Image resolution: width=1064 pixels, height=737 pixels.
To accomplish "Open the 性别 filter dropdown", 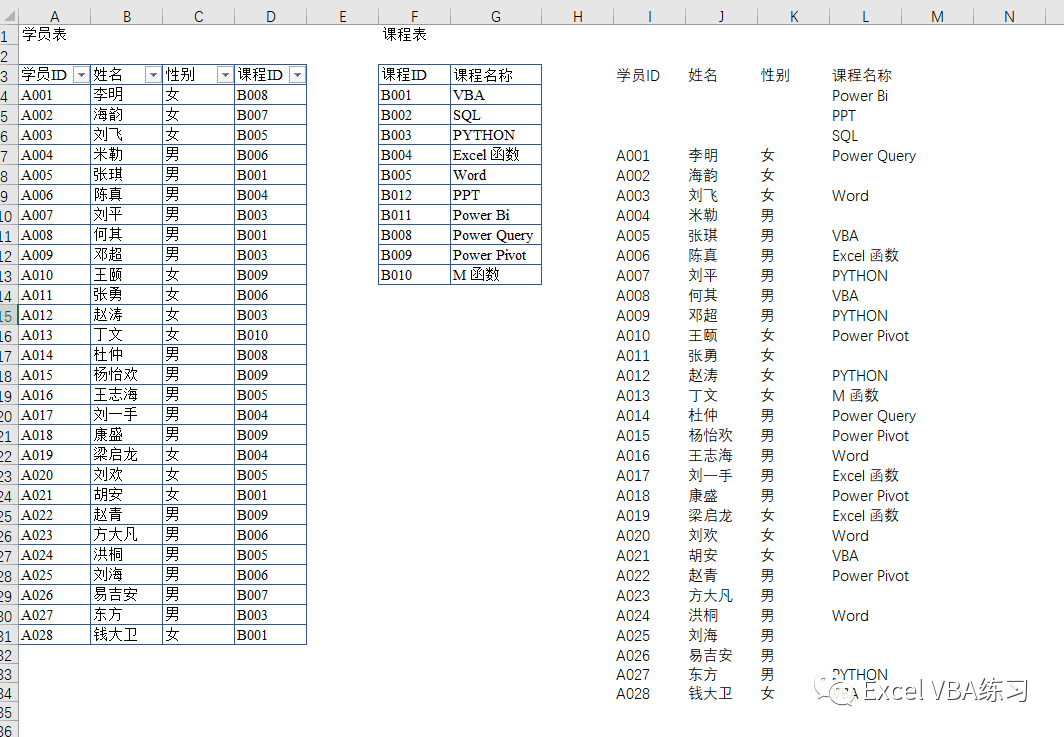I will 225,75.
